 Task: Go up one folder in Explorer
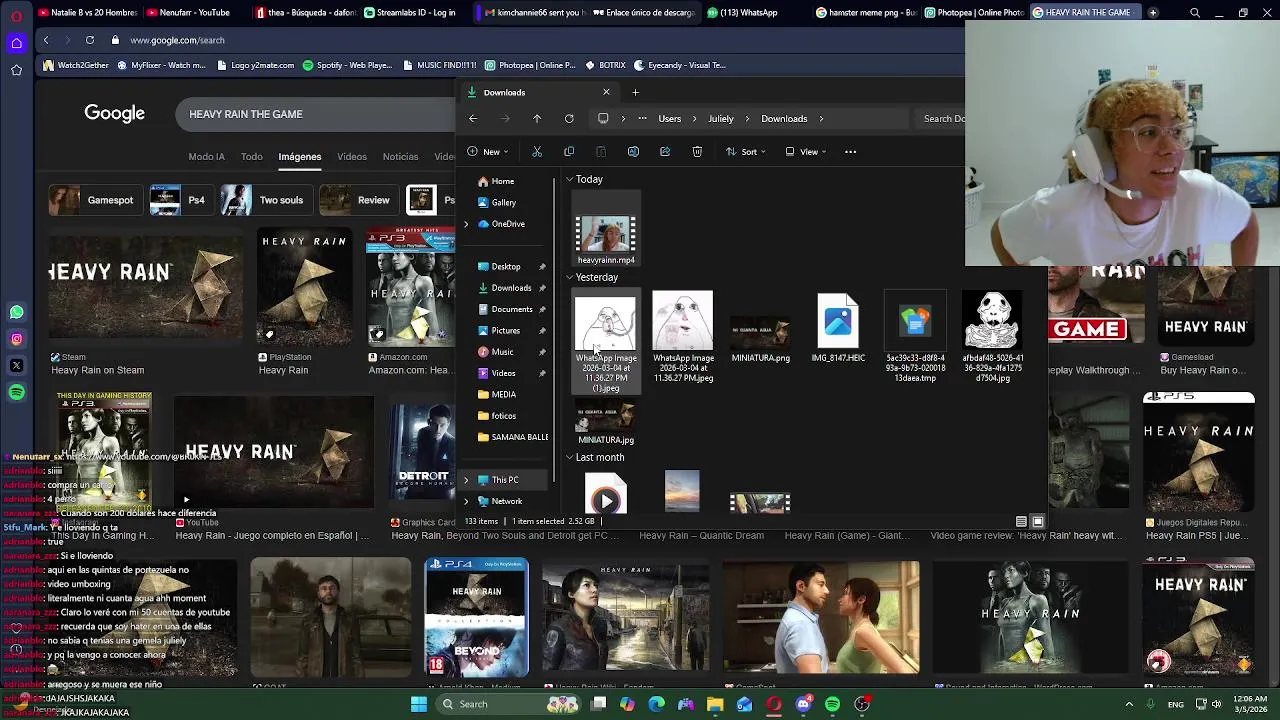tap(537, 119)
